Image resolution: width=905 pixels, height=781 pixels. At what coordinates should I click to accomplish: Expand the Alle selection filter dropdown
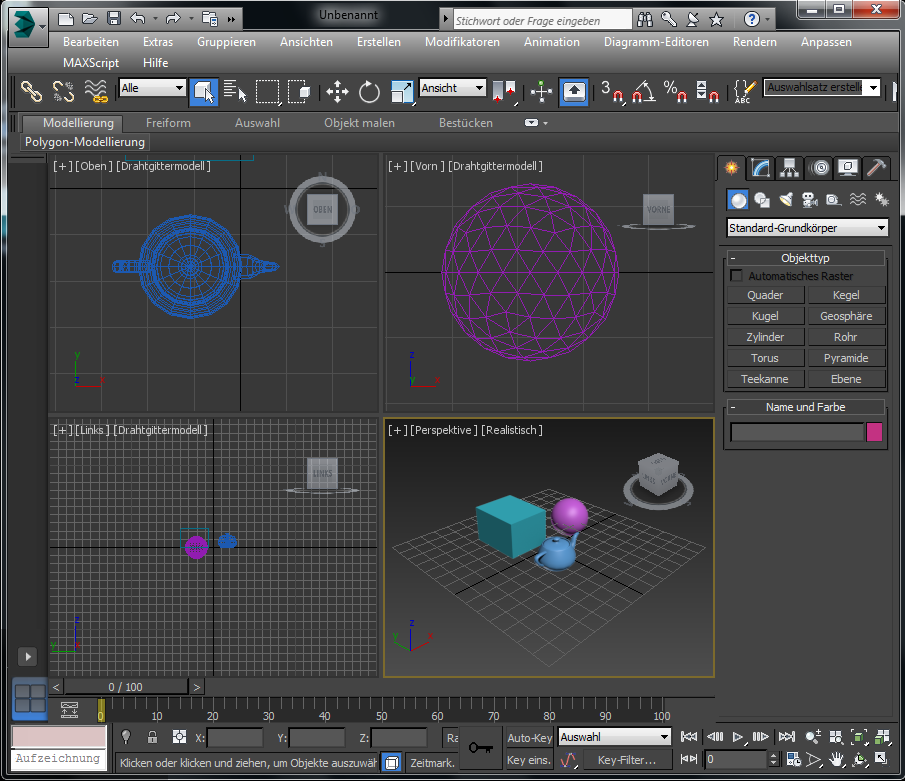tap(152, 89)
